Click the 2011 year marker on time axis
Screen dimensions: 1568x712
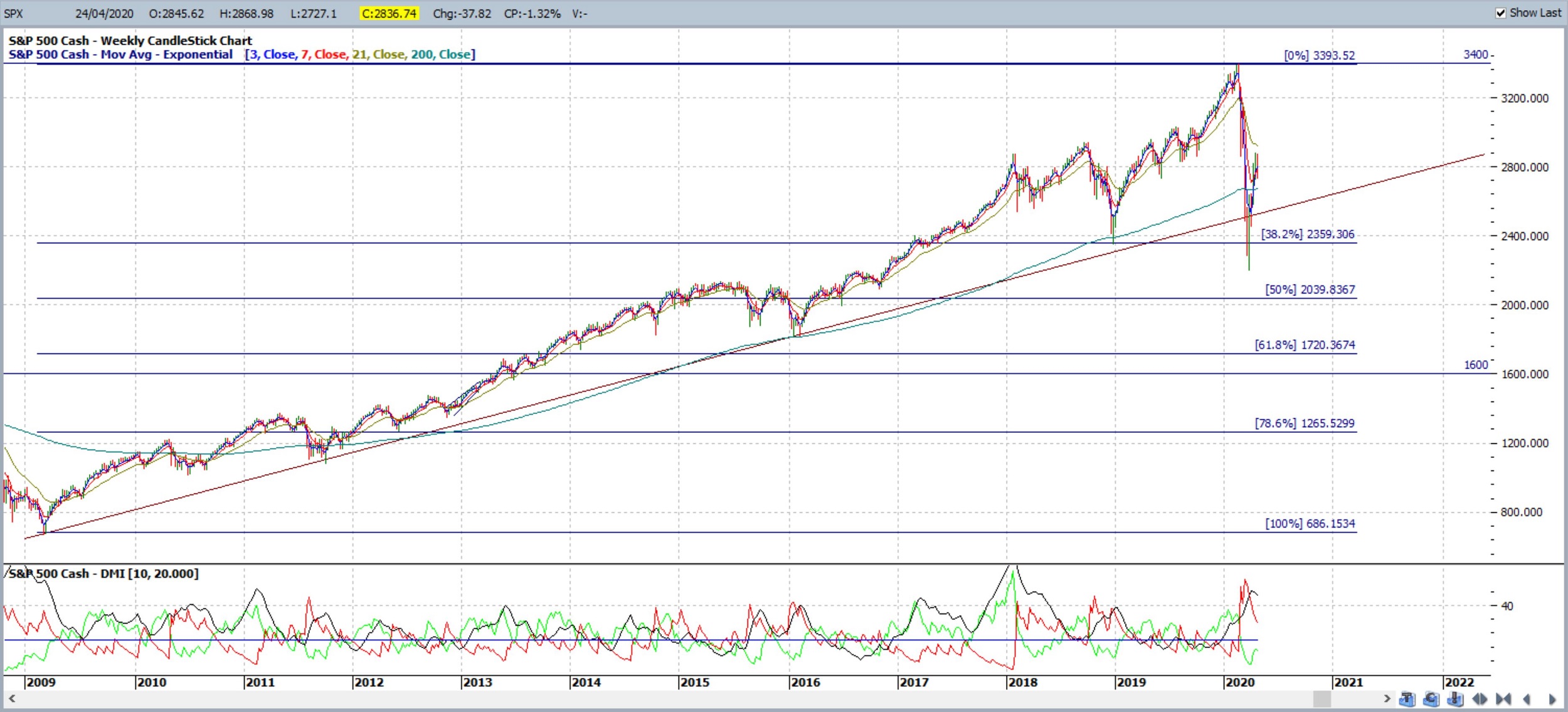(260, 683)
